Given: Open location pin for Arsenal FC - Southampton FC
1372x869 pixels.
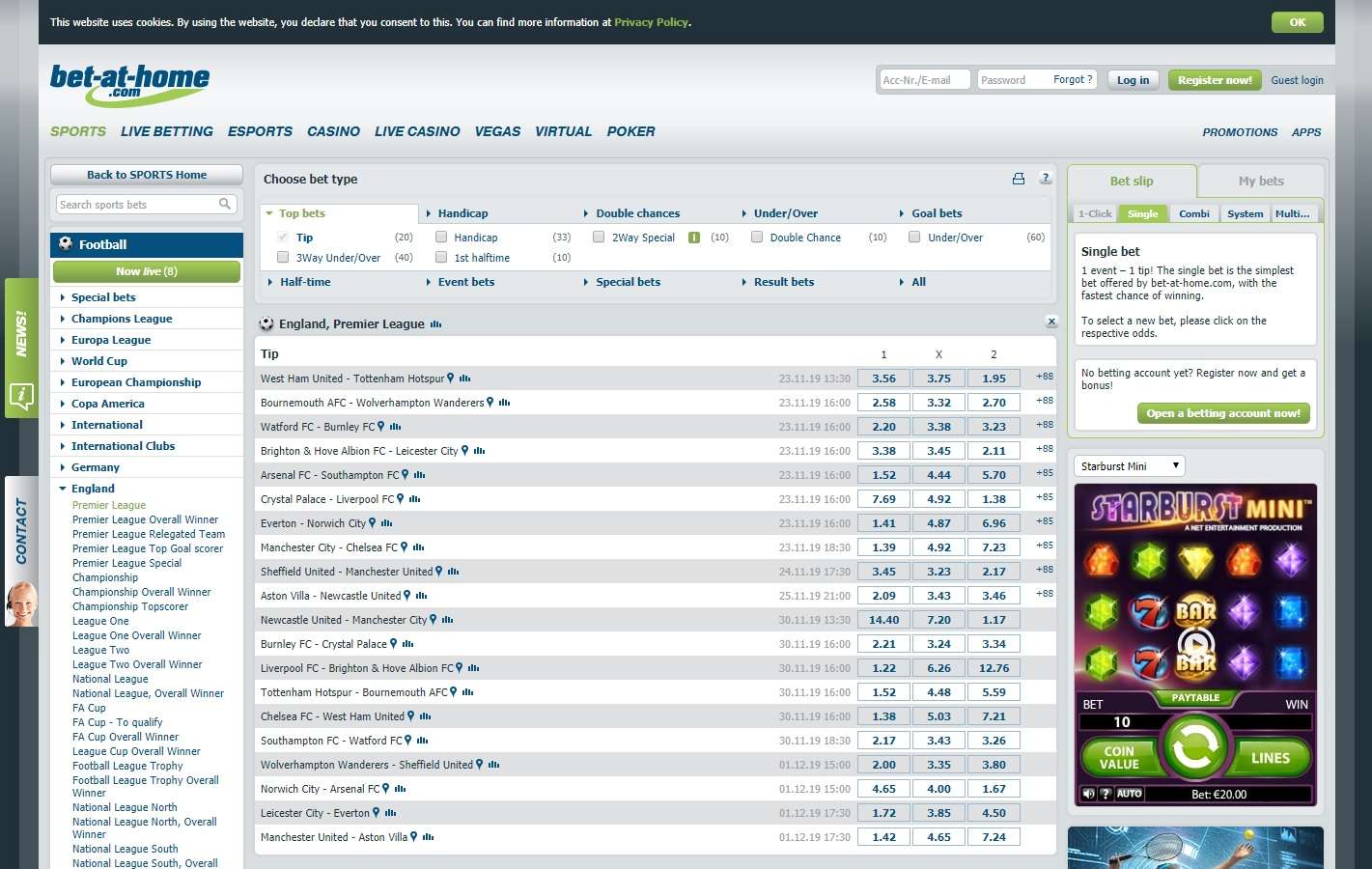Looking at the screenshot, I should point(405,475).
